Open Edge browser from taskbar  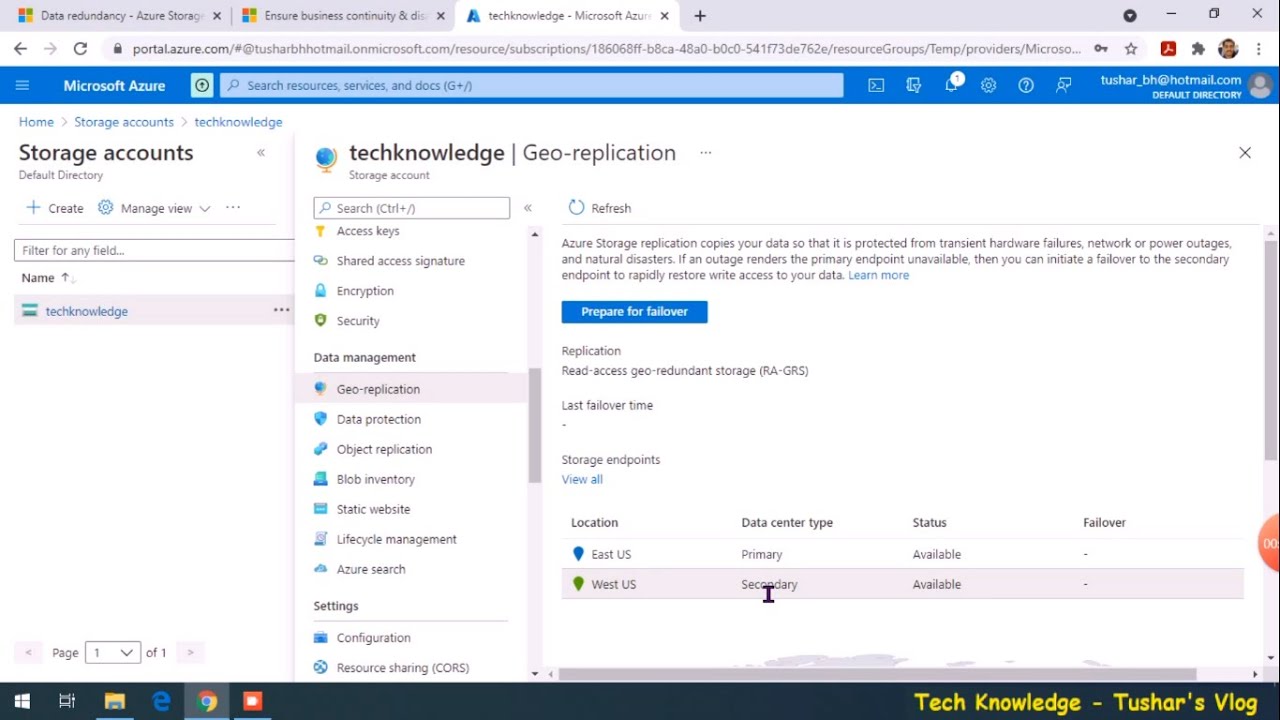pos(161,701)
